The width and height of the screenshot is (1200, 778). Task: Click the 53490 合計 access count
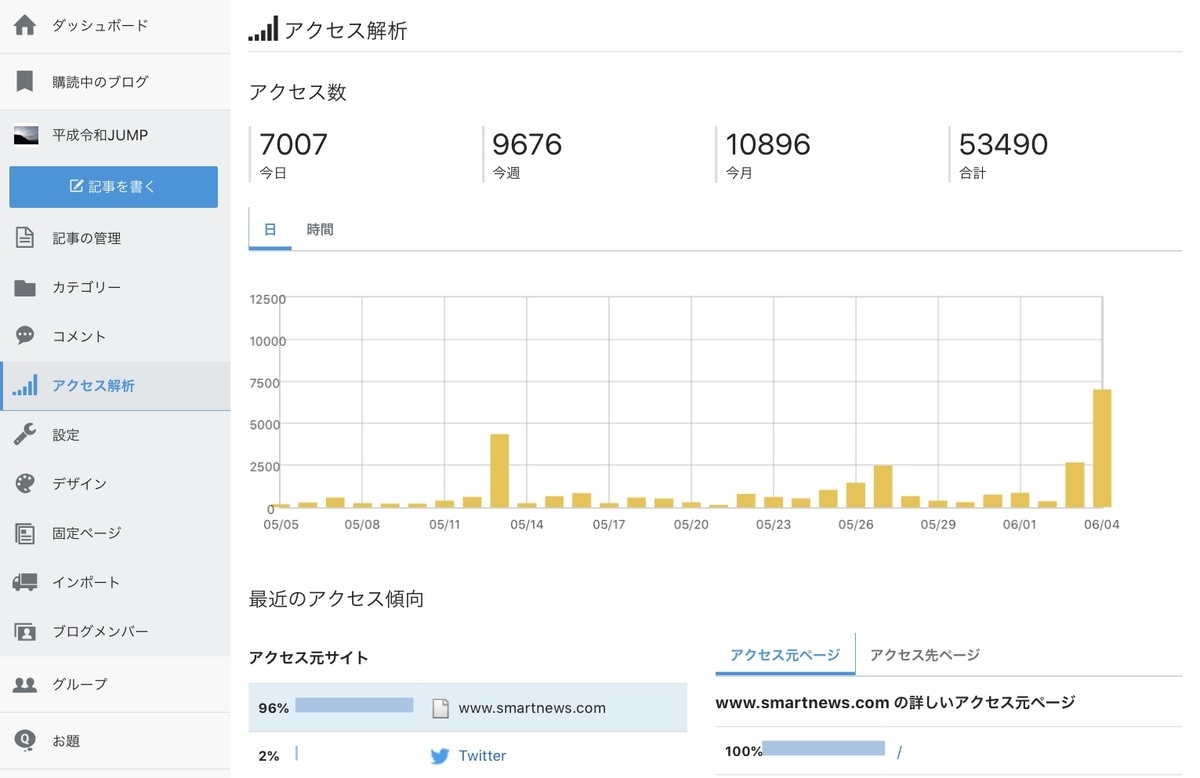[x=1003, y=144]
